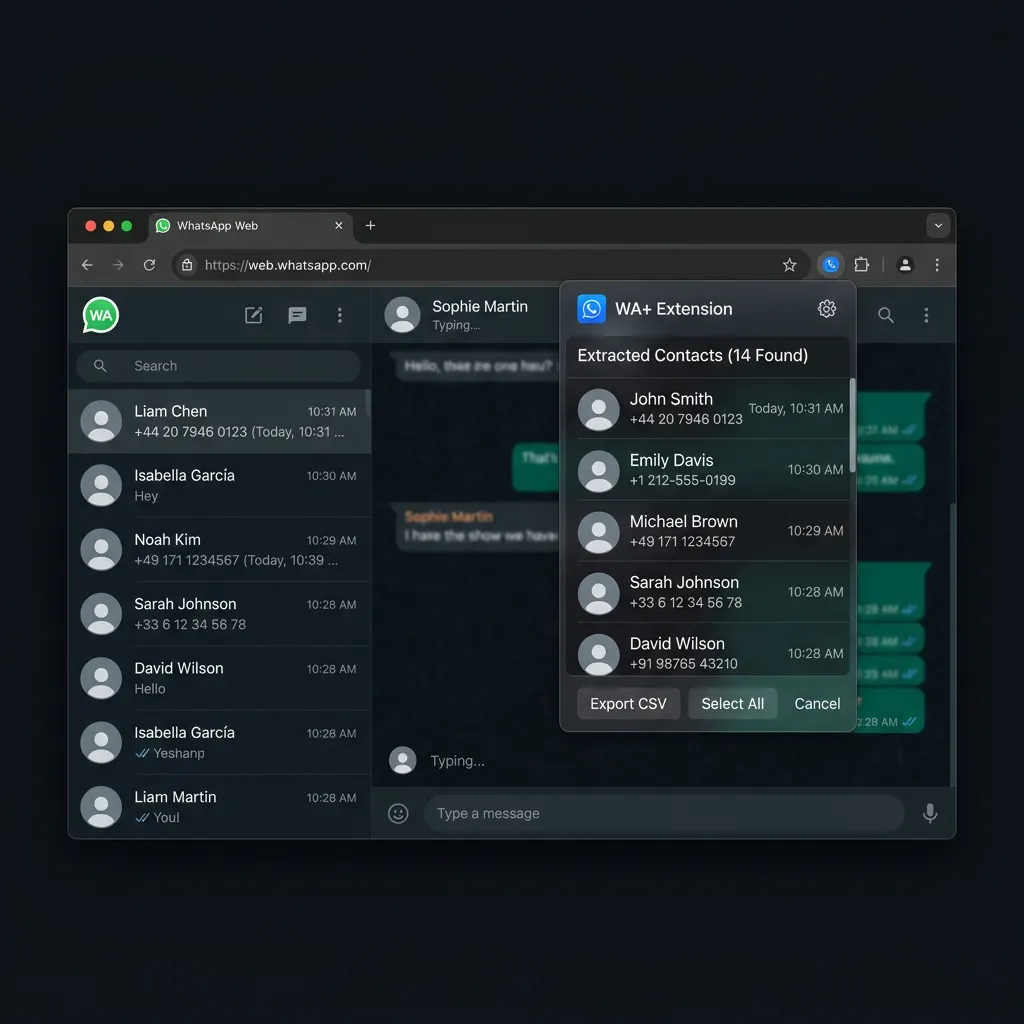The width and height of the screenshot is (1024, 1024).
Task: Select David Wilson in the extension list
Action: click(x=708, y=650)
